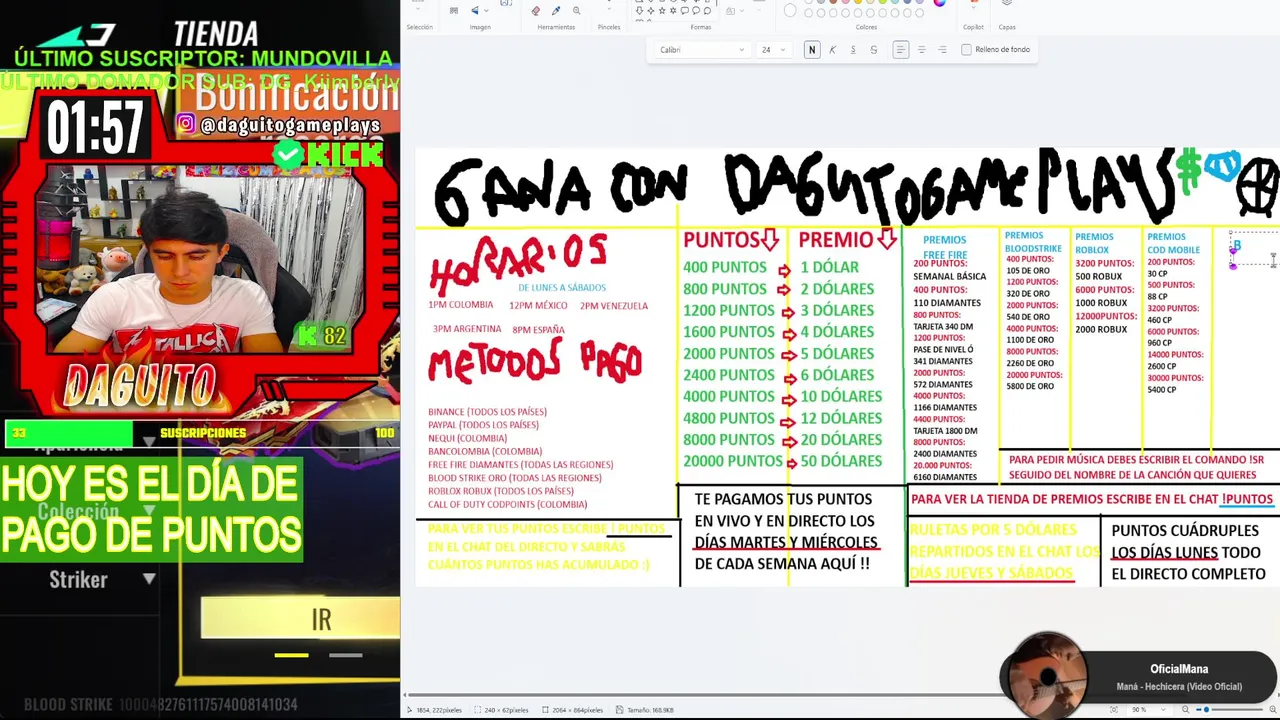
Task: Open the Capas layers icon
Action: (1006, 3)
